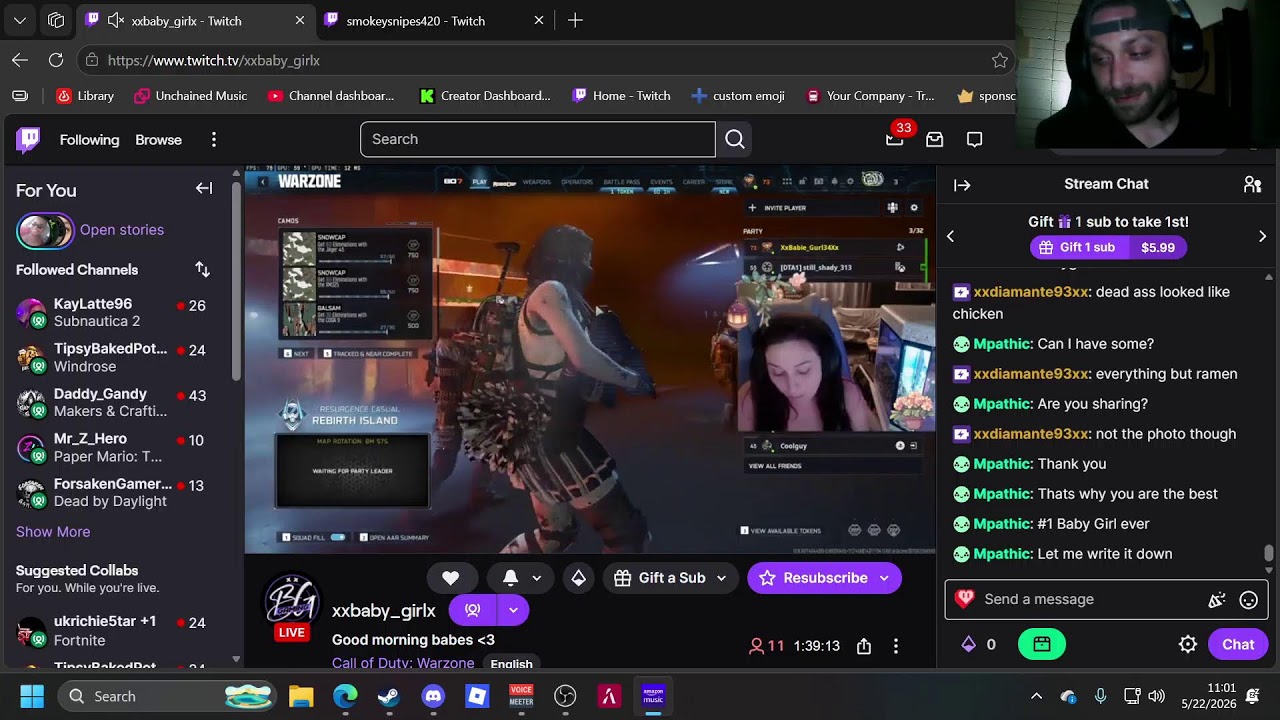1280x720 pixels.
Task: Expand the purple collab dropdown arrow
Action: [513, 610]
